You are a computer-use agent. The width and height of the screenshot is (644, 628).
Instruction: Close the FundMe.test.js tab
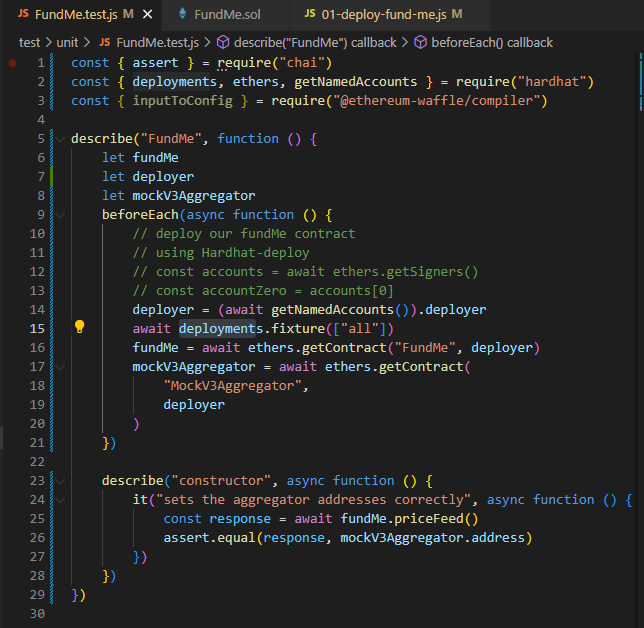147,15
